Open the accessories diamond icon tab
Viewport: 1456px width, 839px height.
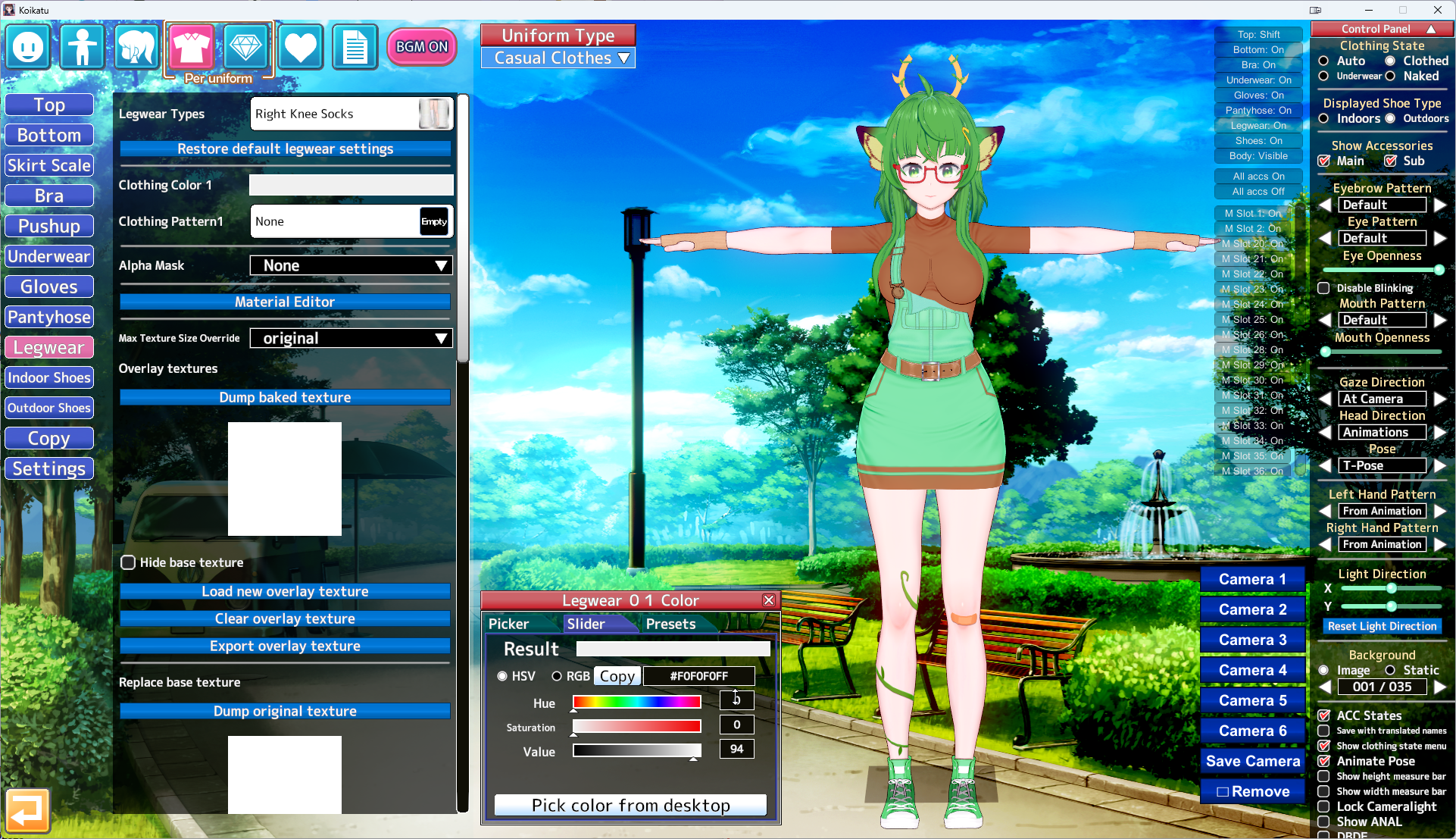[x=245, y=47]
